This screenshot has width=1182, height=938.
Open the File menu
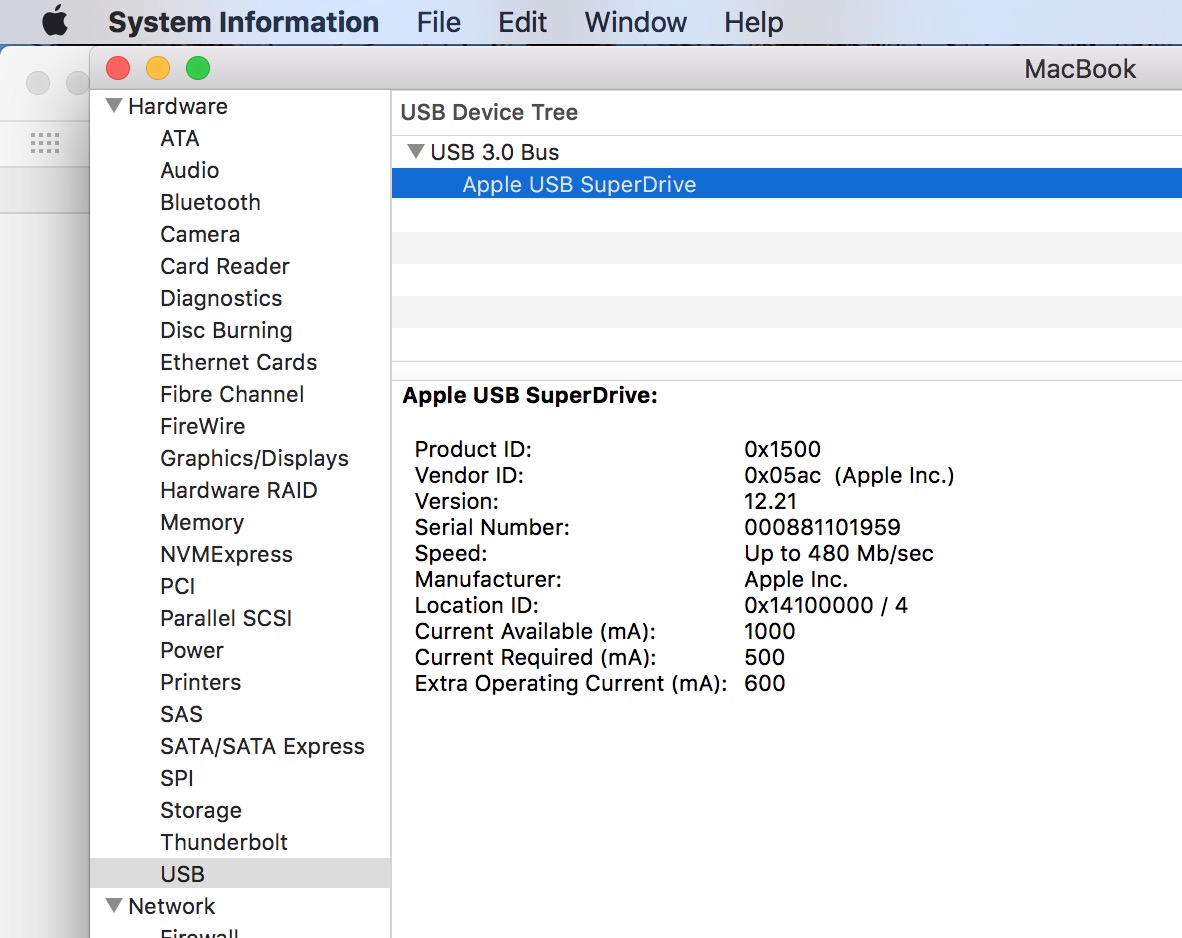(439, 22)
